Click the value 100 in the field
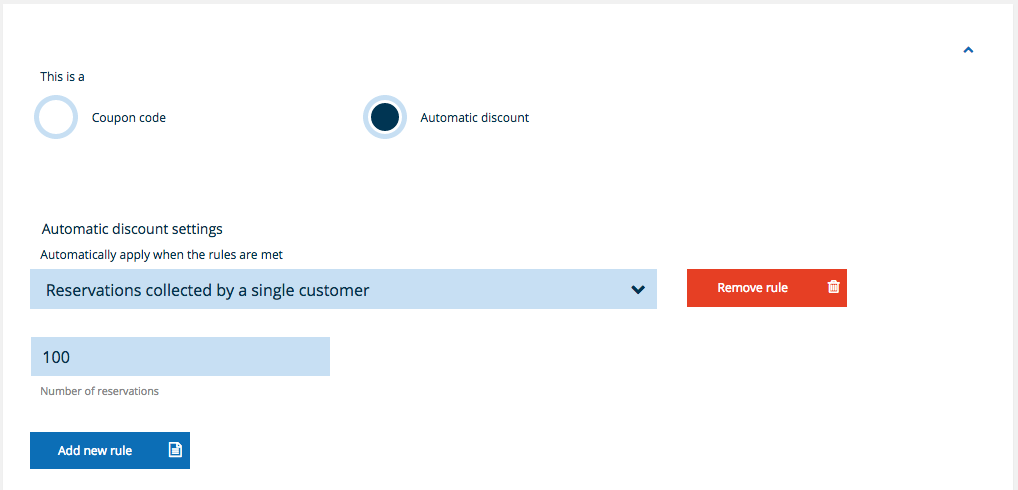Image resolution: width=1018 pixels, height=490 pixels. pyautogui.click(x=56, y=357)
